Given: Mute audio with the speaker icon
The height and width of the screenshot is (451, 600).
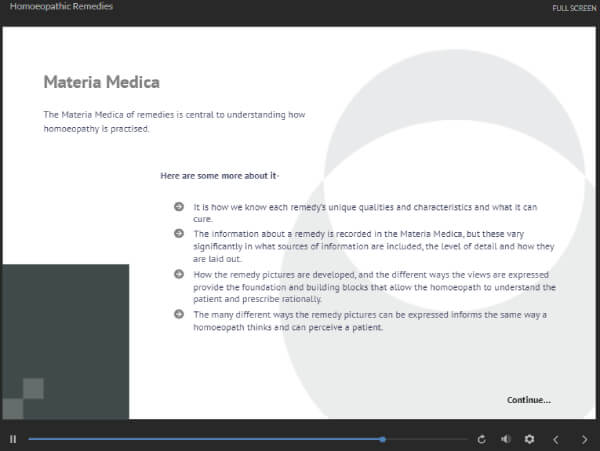Looking at the screenshot, I should (505, 439).
